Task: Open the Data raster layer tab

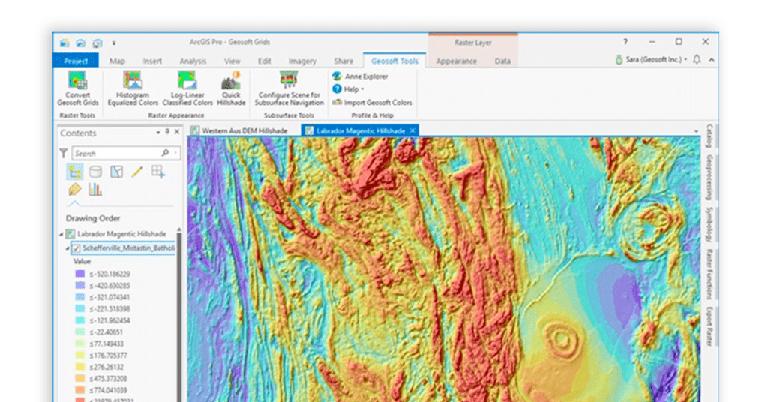Action: point(503,61)
